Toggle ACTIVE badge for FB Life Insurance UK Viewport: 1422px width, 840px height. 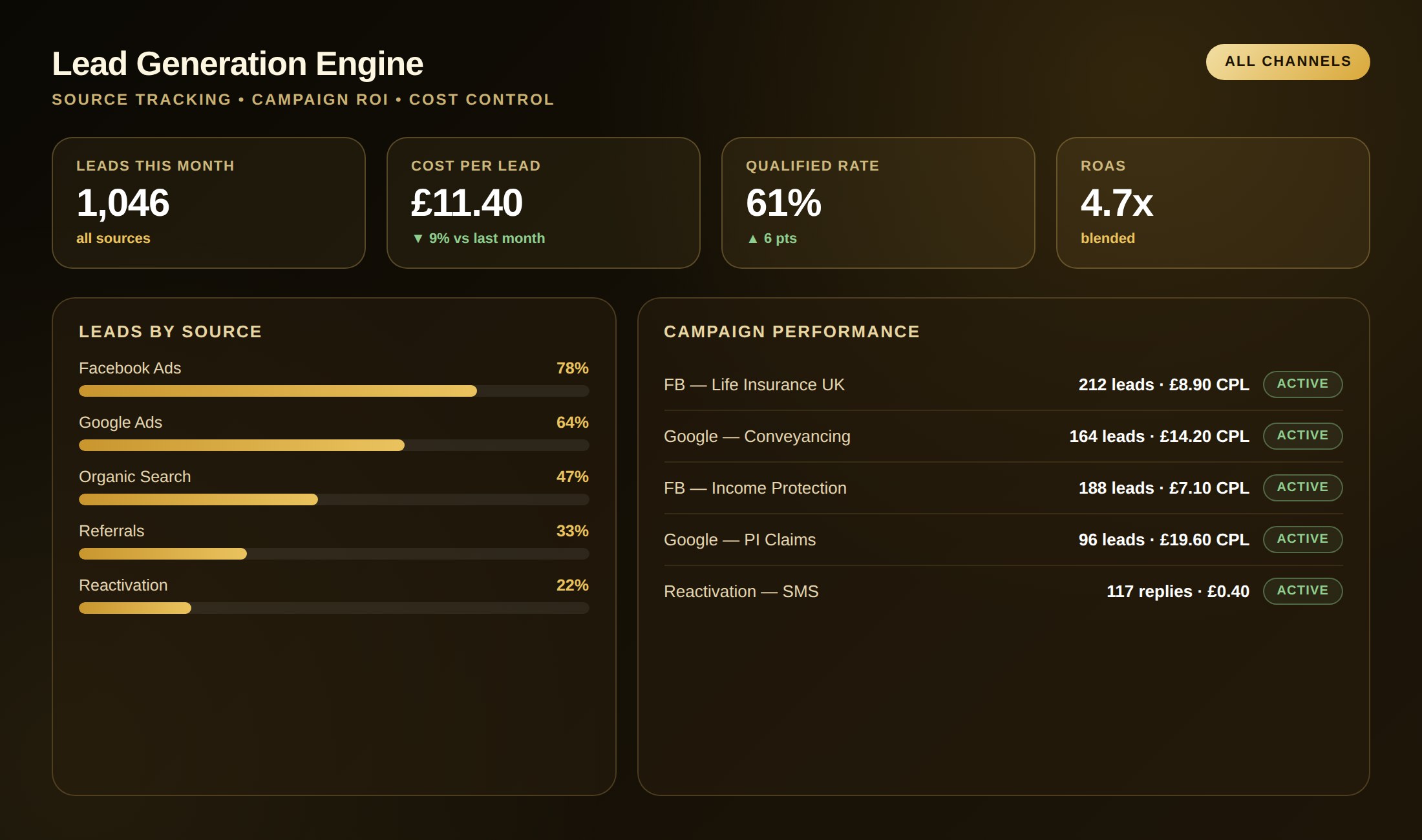(x=1302, y=384)
